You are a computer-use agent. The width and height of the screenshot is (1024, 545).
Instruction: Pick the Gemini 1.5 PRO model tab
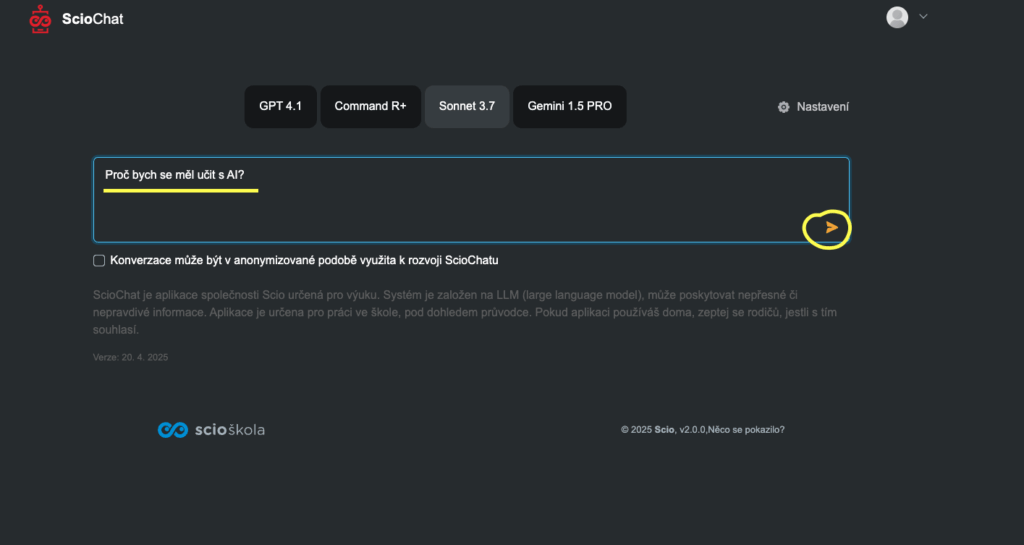(x=569, y=106)
